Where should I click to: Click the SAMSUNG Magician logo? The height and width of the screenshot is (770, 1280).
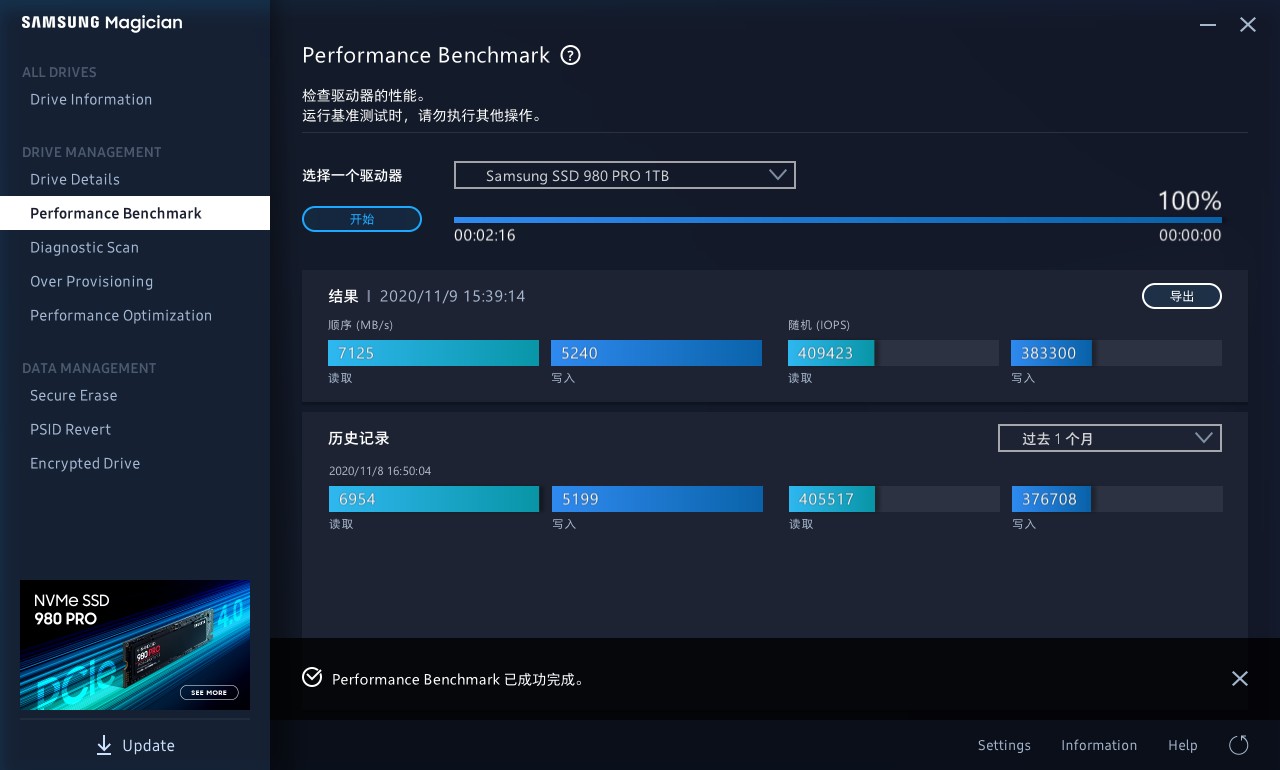[x=102, y=23]
